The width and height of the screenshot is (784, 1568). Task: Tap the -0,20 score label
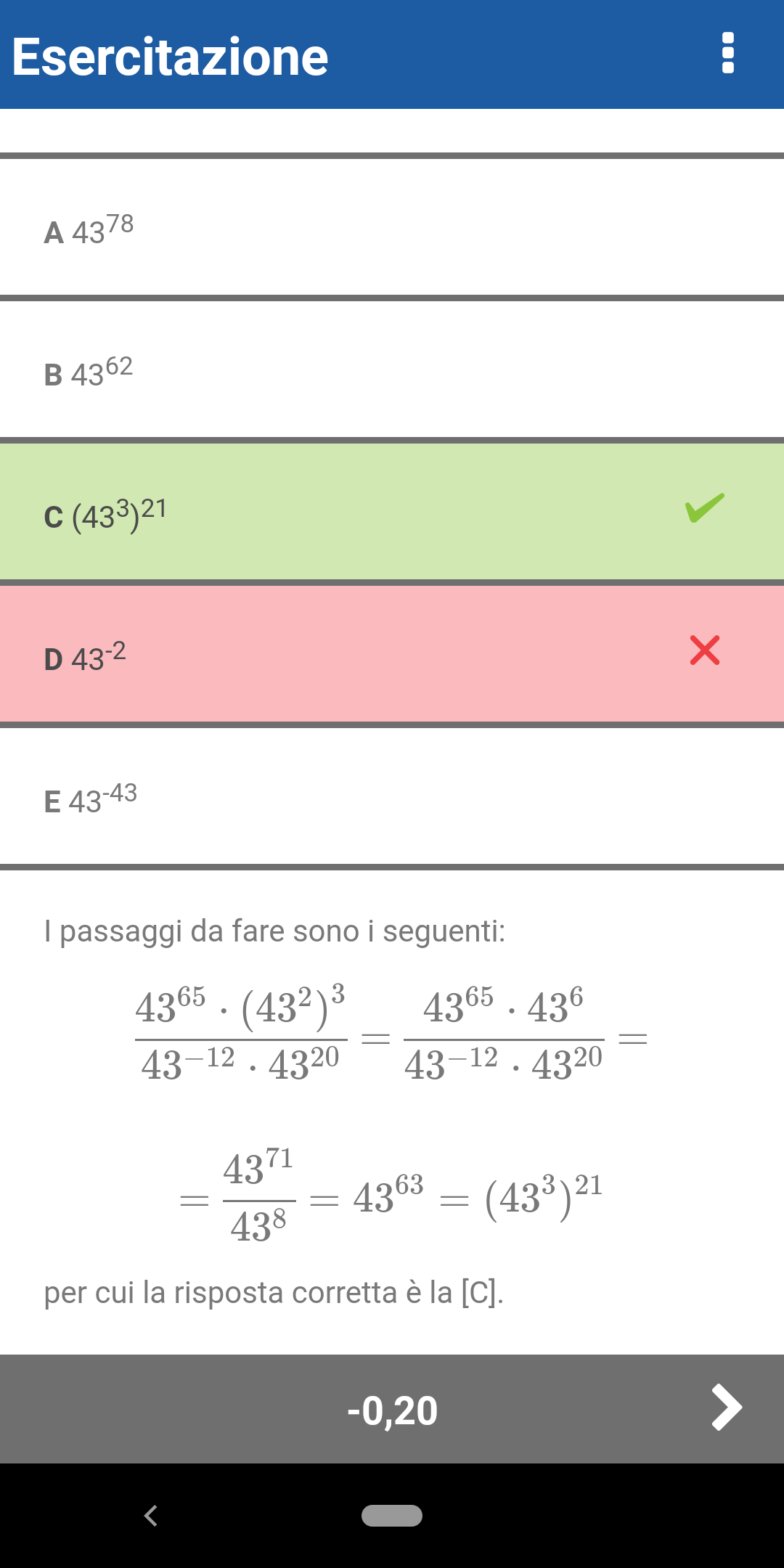click(x=392, y=1410)
